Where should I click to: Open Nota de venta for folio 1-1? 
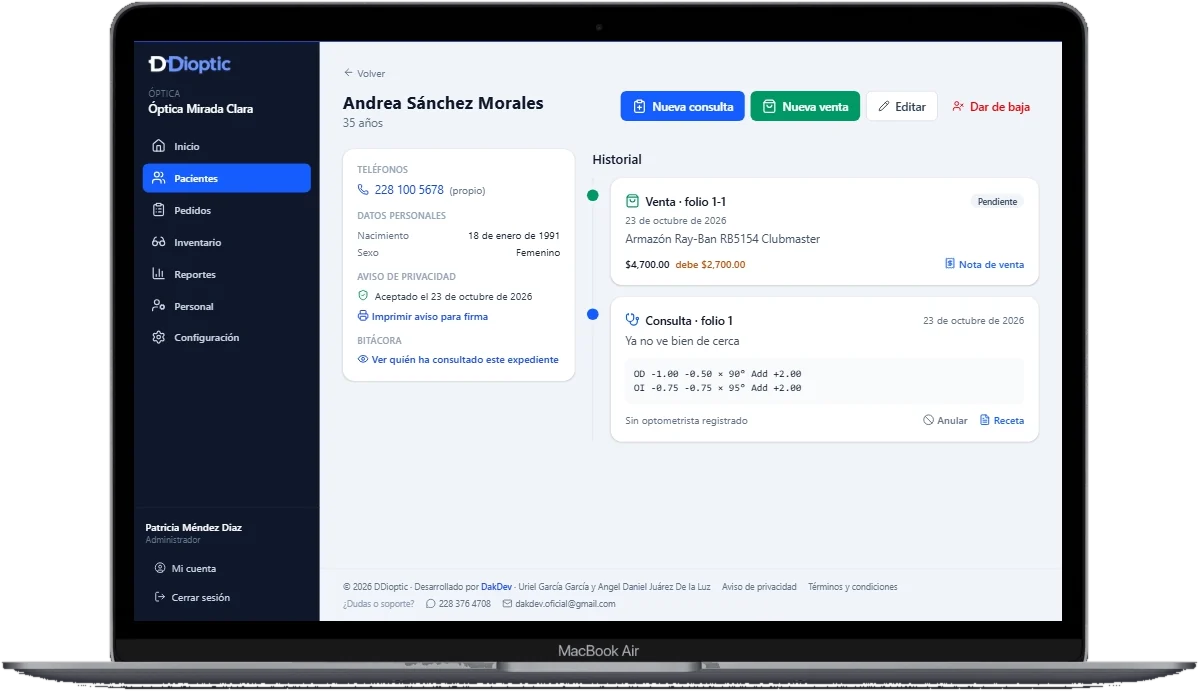click(984, 264)
